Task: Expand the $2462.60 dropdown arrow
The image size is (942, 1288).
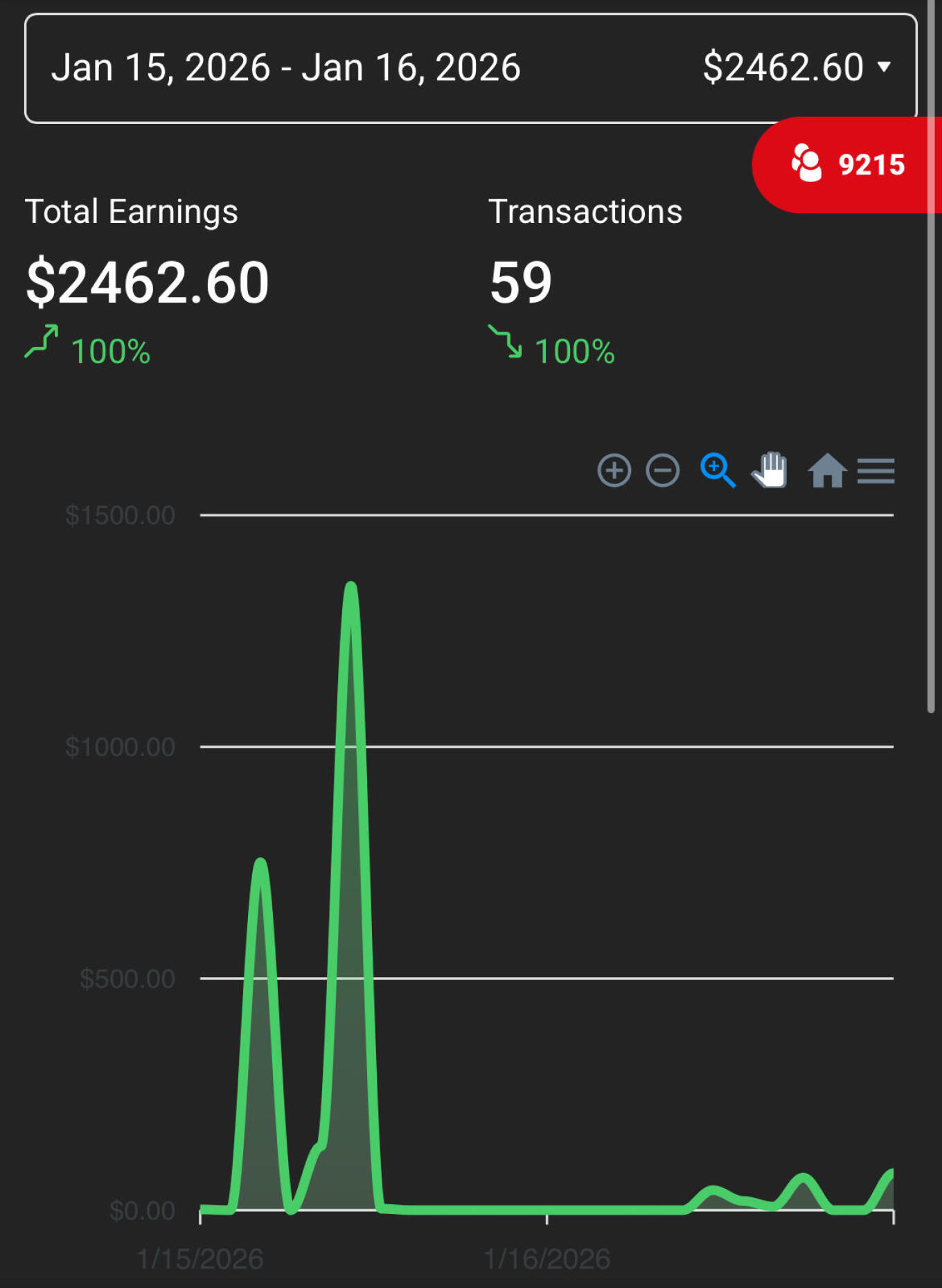Action: tap(884, 66)
